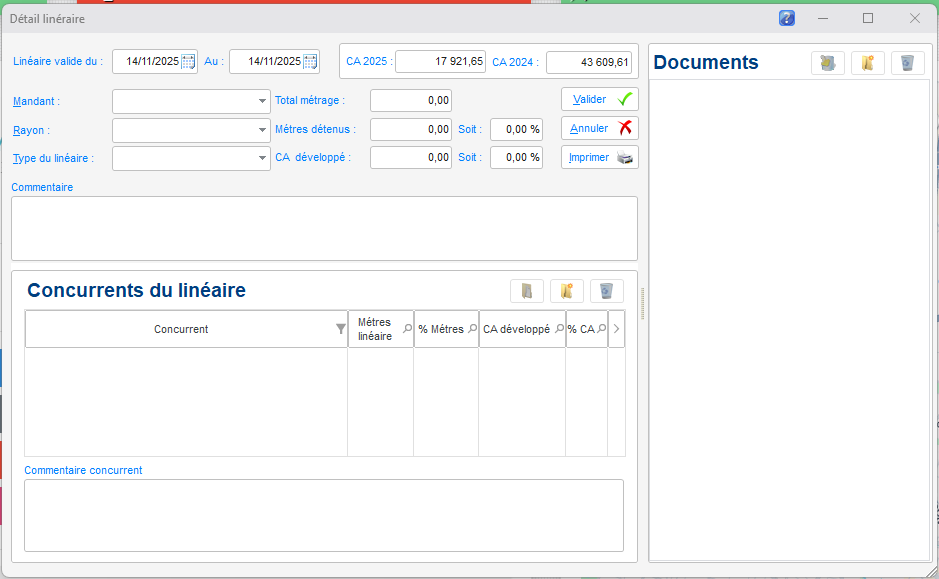This screenshot has height=579, width=939.
Task: Delete competitor using Concurrents trash icon
Action: [606, 291]
